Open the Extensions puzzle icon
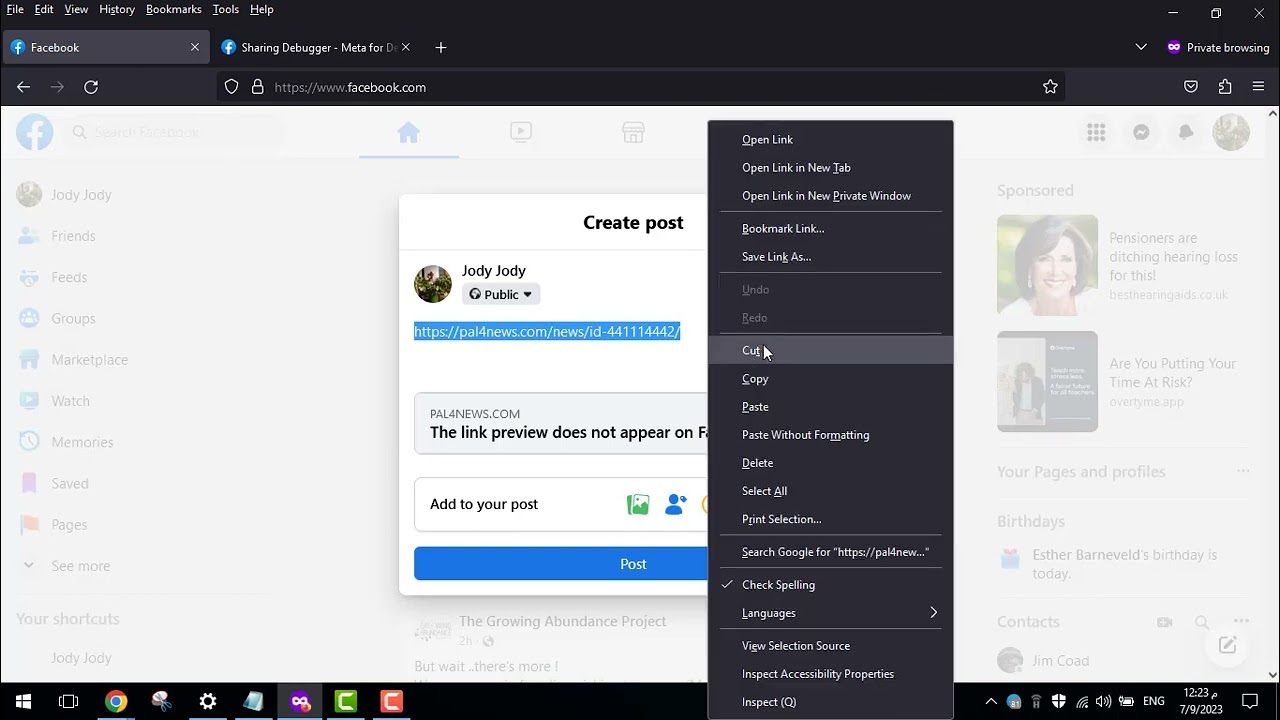The width and height of the screenshot is (1280, 720). 1225,87
